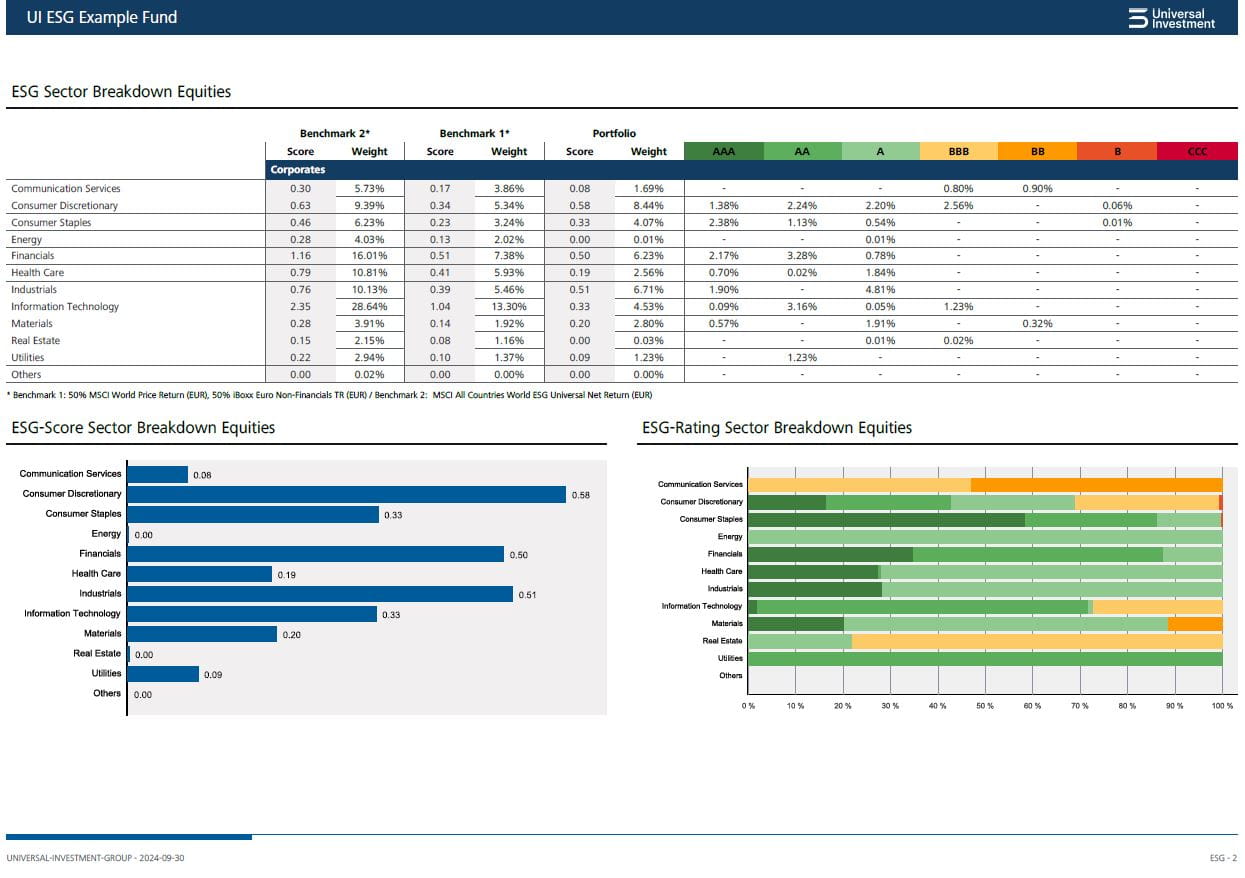Click Consumer Discretionary bar in ESG-Score chart
The height and width of the screenshot is (878, 1245).
point(346,494)
